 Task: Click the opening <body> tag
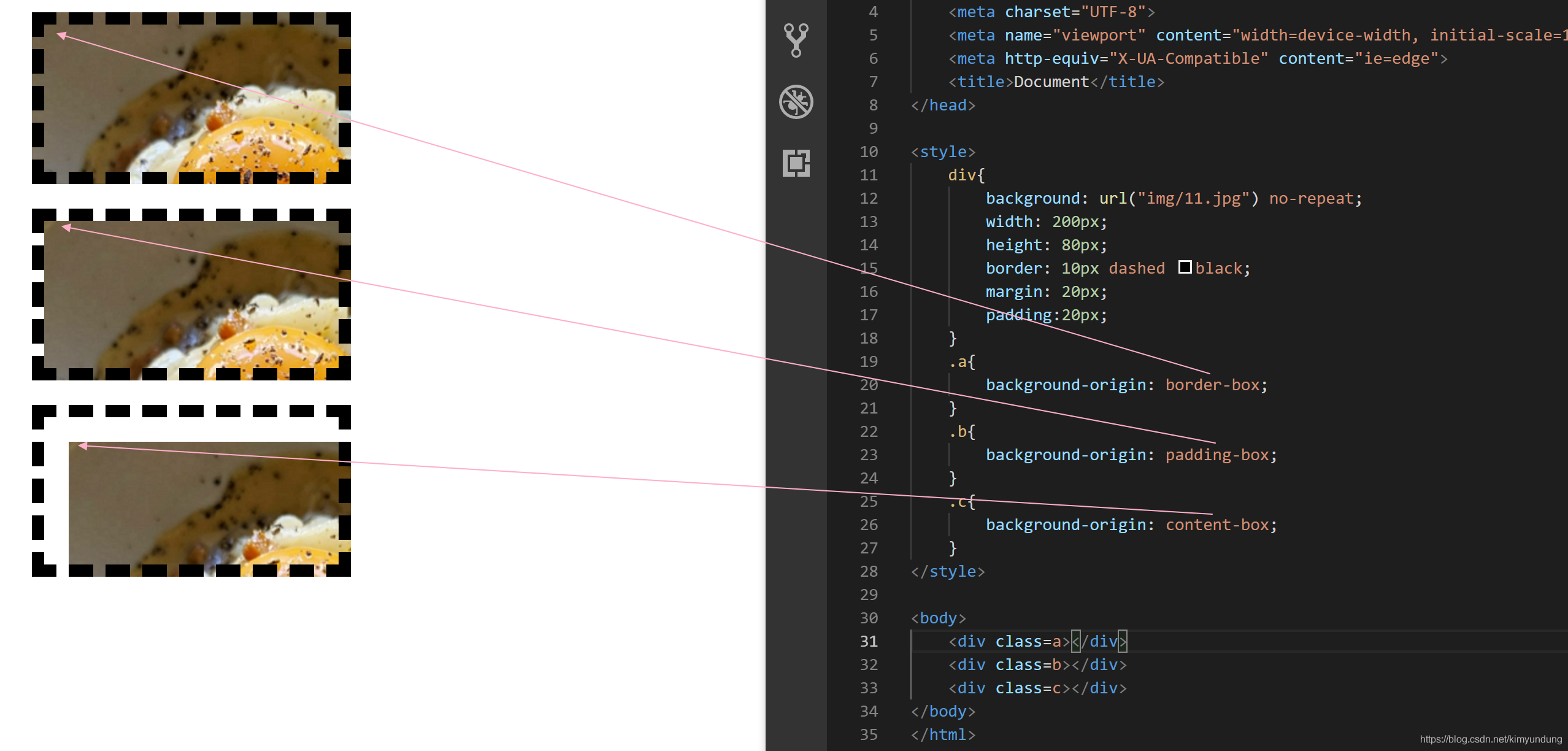coord(939,618)
